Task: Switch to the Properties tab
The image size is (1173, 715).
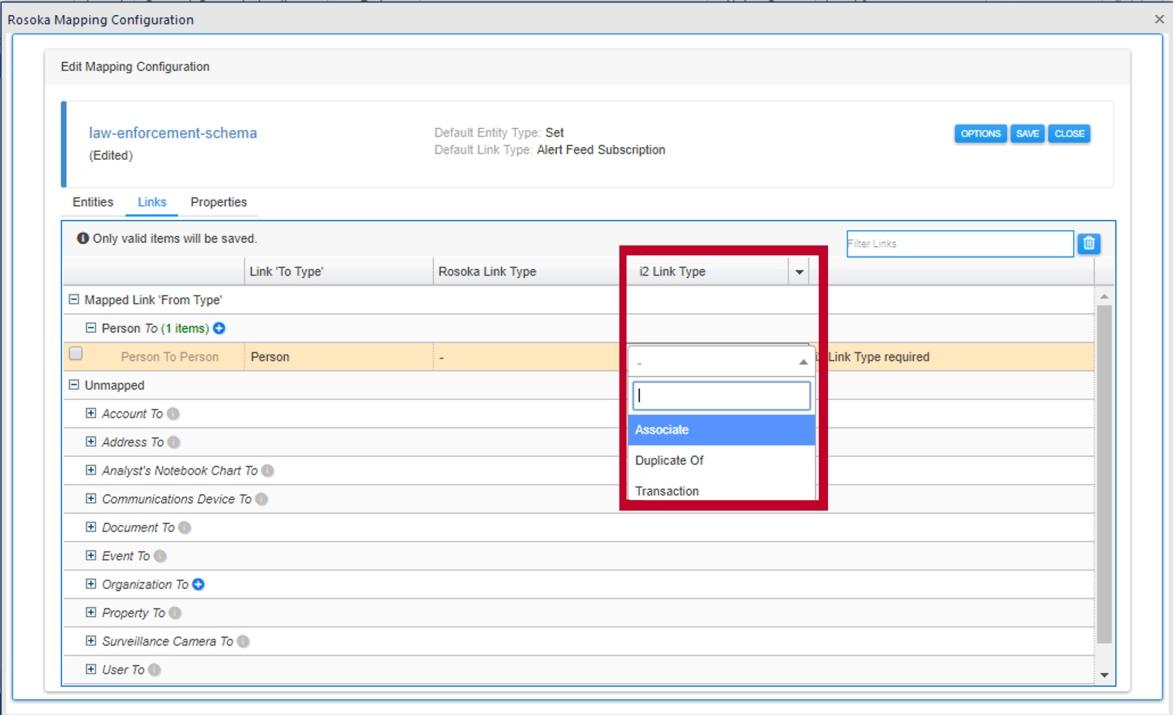Action: click(x=219, y=202)
